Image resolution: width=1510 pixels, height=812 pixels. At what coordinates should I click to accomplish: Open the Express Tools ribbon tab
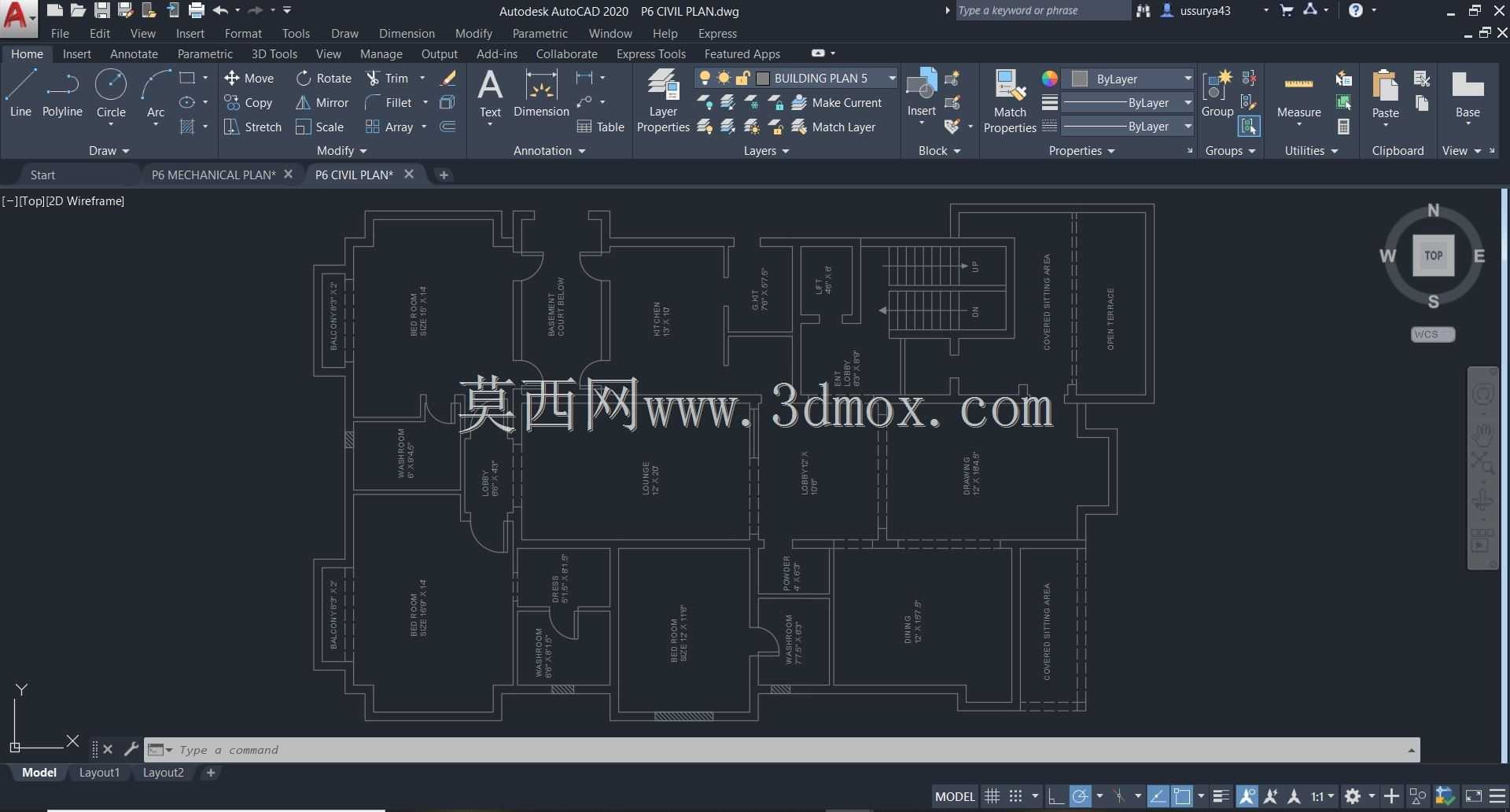click(x=650, y=53)
